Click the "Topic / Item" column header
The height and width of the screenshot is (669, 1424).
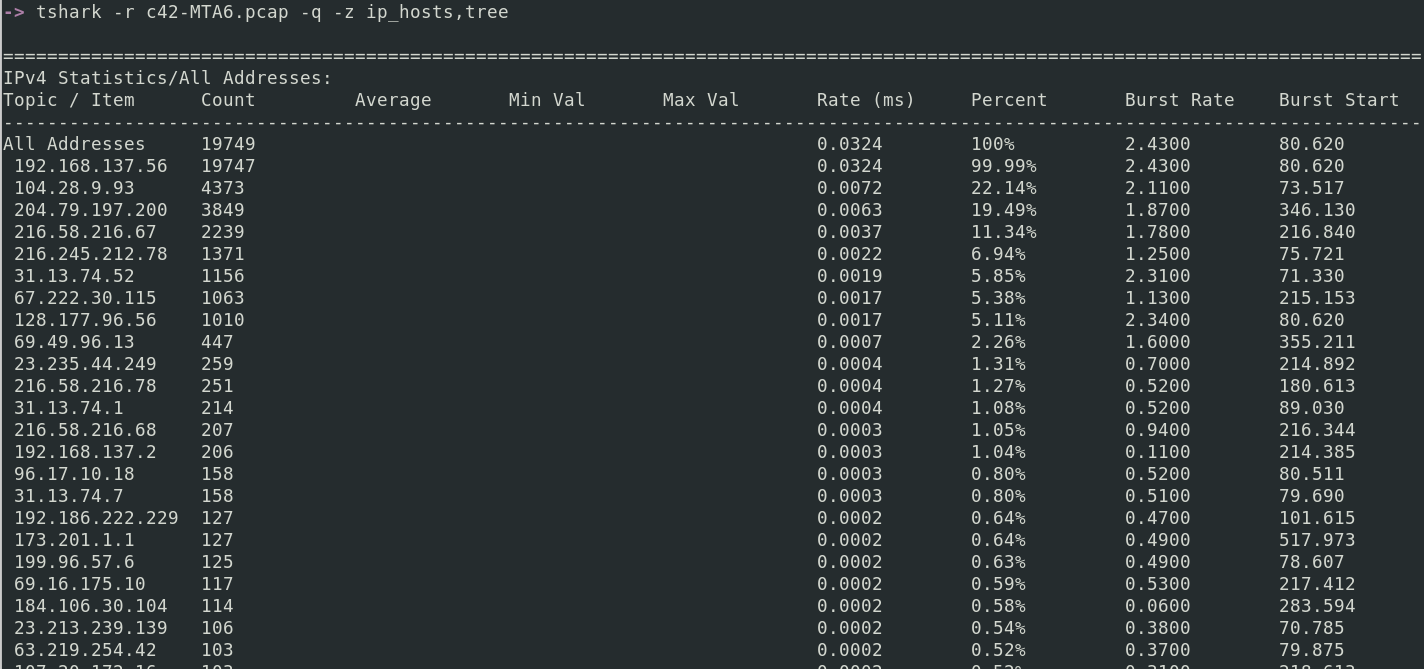69,100
